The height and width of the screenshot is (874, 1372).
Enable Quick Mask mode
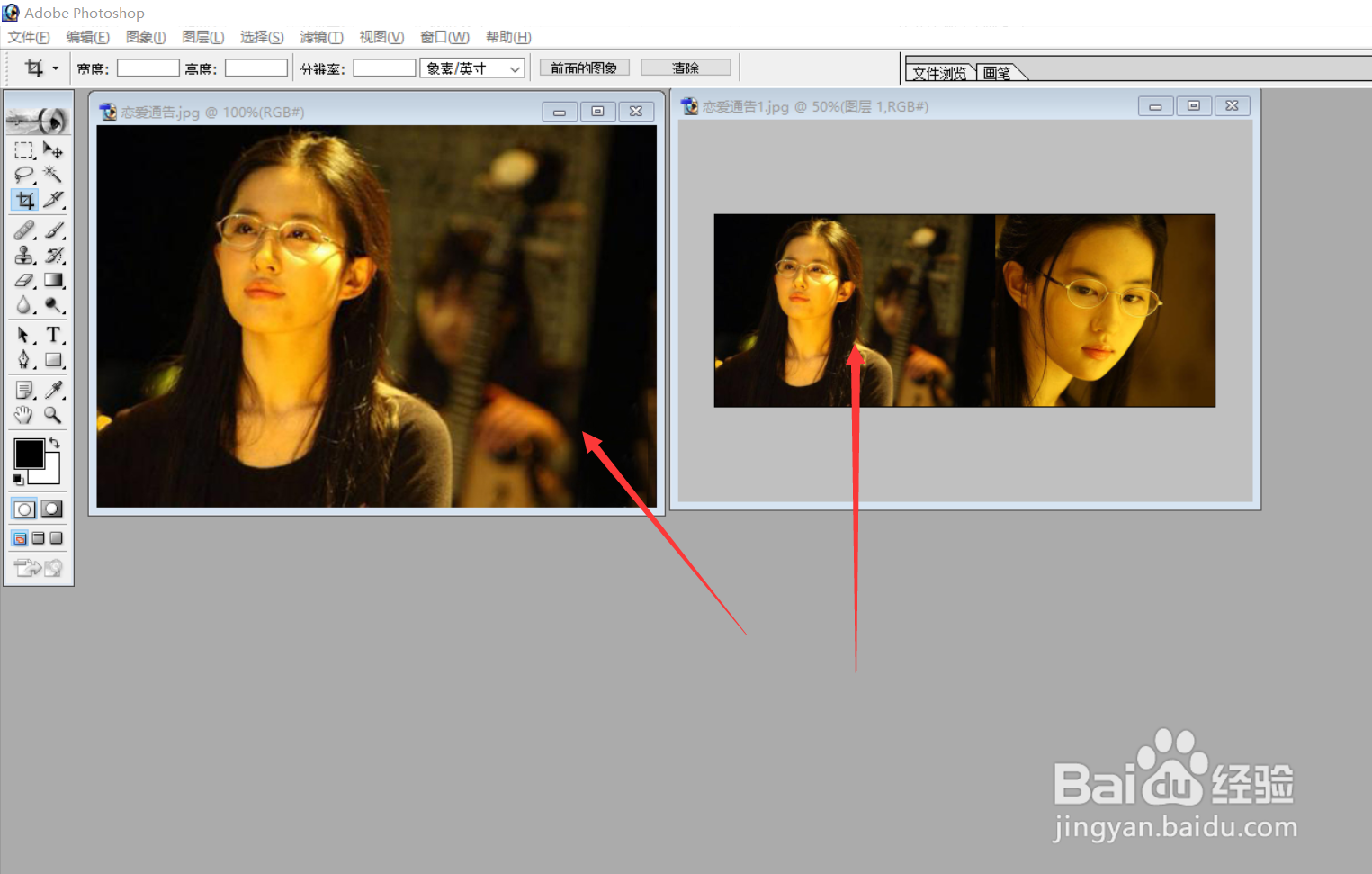point(52,509)
